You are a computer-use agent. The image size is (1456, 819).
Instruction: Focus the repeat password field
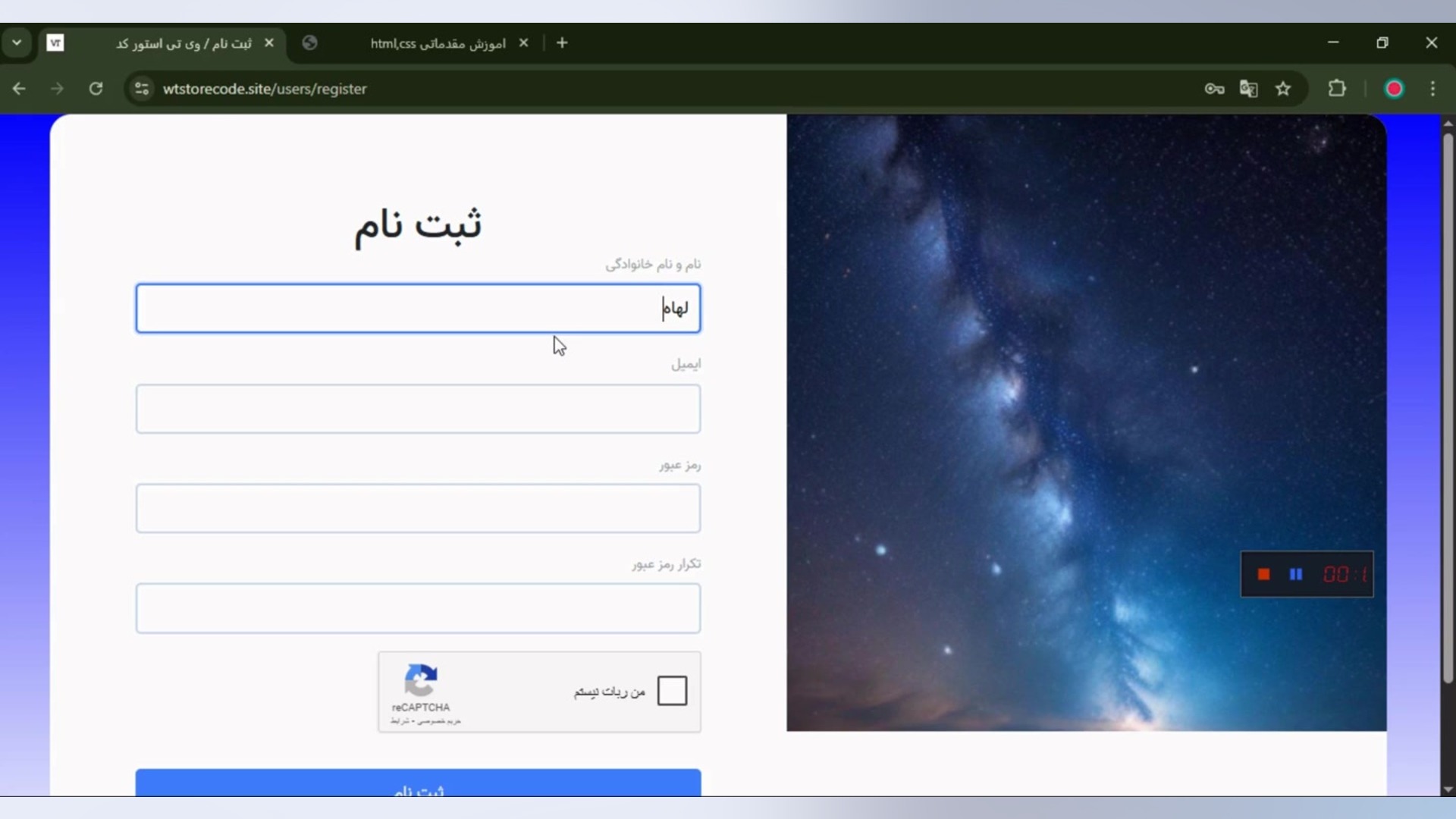point(418,608)
